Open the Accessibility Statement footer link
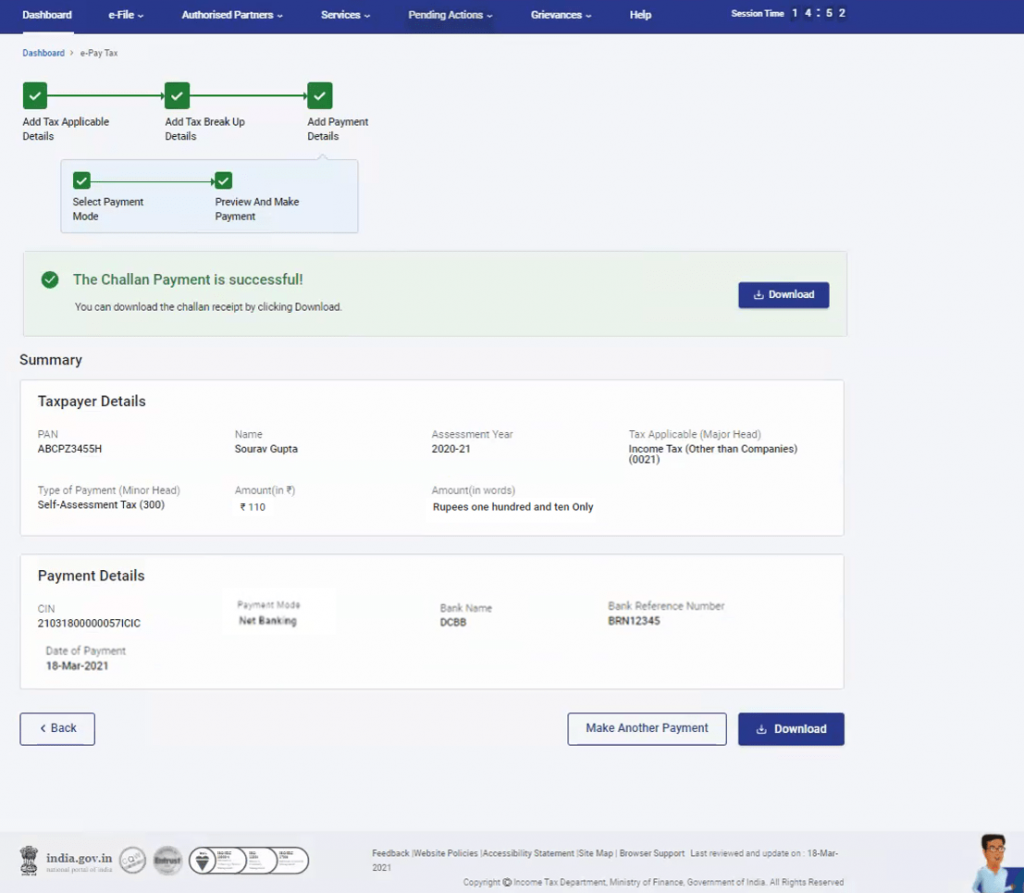The image size is (1024, 893). click(x=528, y=853)
